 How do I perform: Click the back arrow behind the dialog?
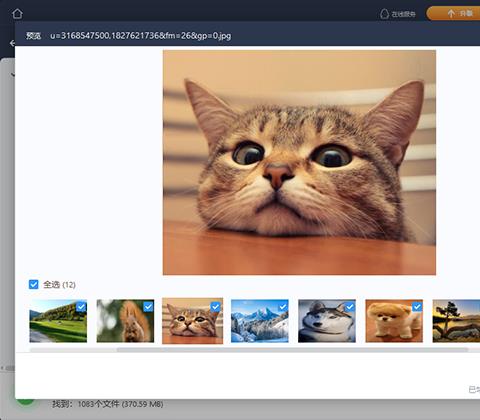click(12, 43)
